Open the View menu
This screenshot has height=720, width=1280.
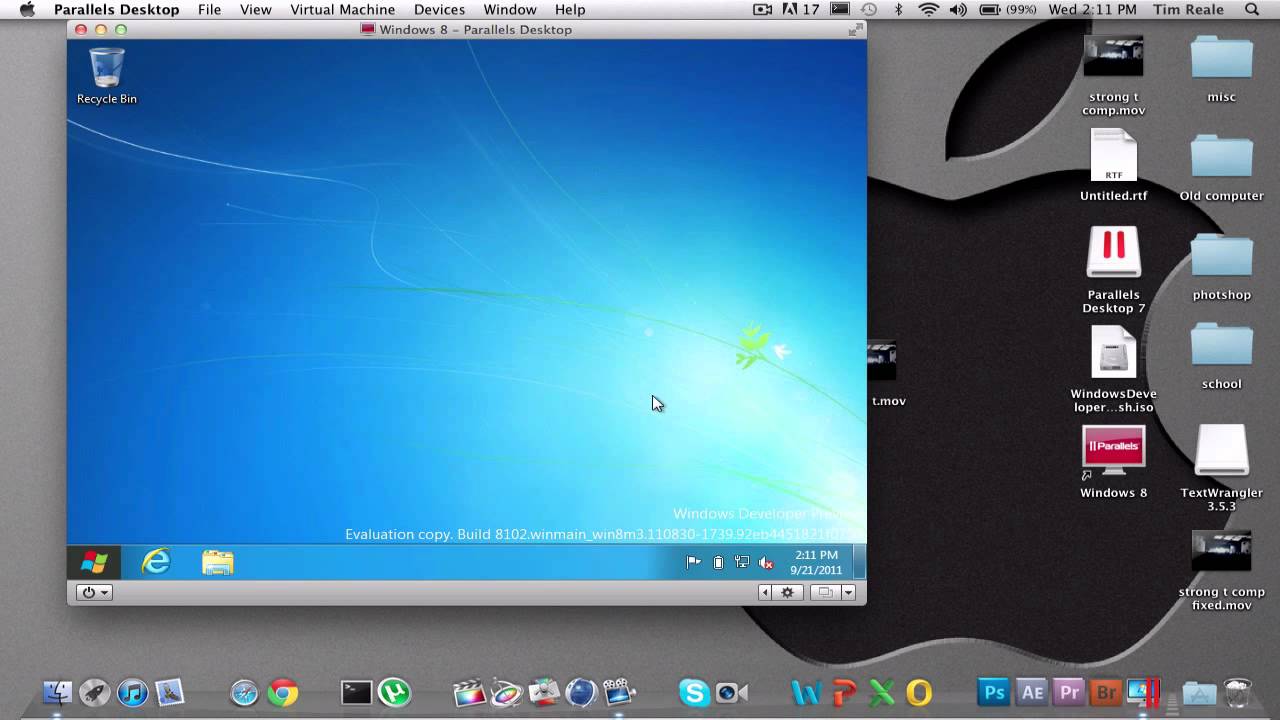(256, 9)
